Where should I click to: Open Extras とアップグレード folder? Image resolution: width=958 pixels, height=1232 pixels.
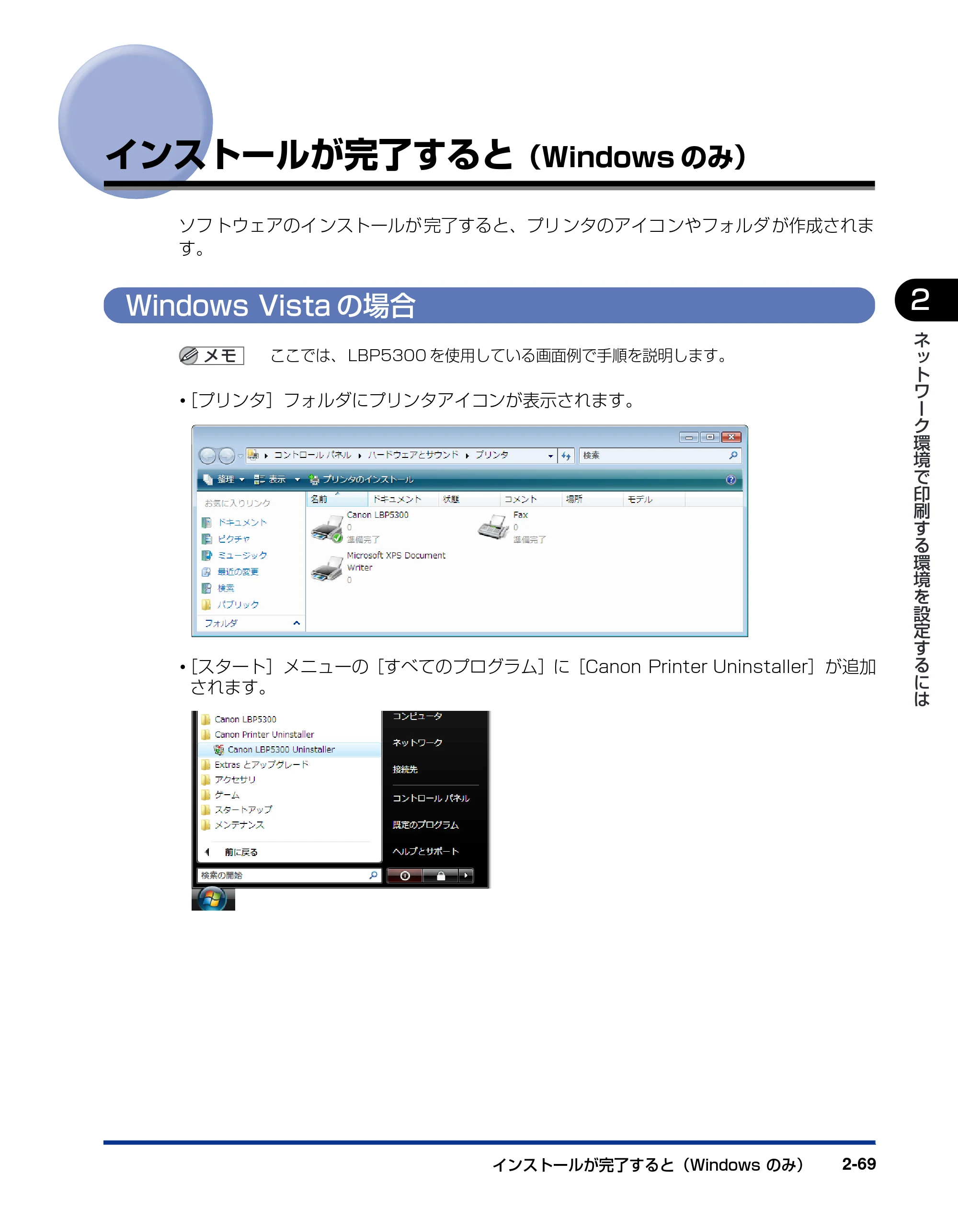(254, 764)
